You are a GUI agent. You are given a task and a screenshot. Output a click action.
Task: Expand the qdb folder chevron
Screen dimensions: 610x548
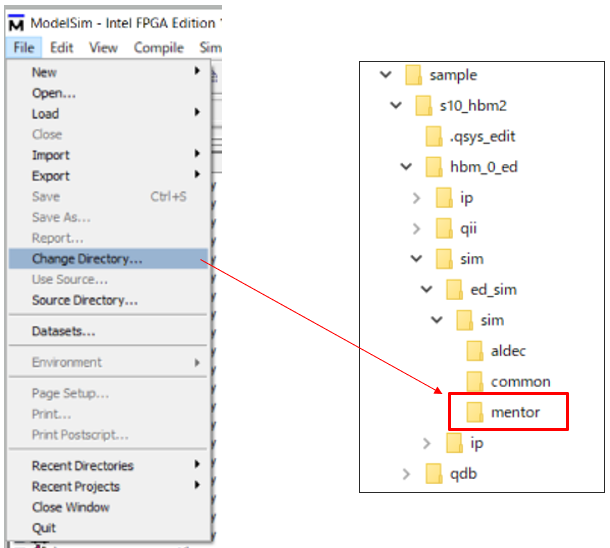click(405, 473)
